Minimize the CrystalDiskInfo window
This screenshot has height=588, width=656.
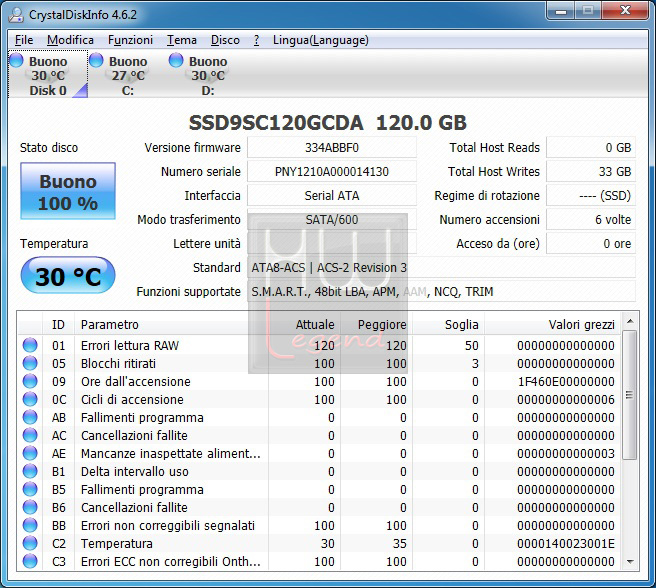(561, 10)
